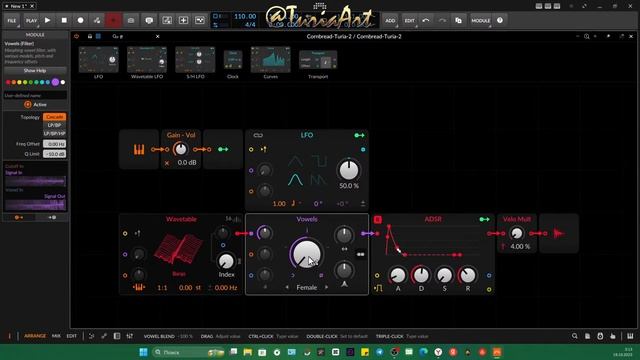Screen dimensions: 640x360
Task: Click the MODULE panel header tab
Action: tap(35, 35)
